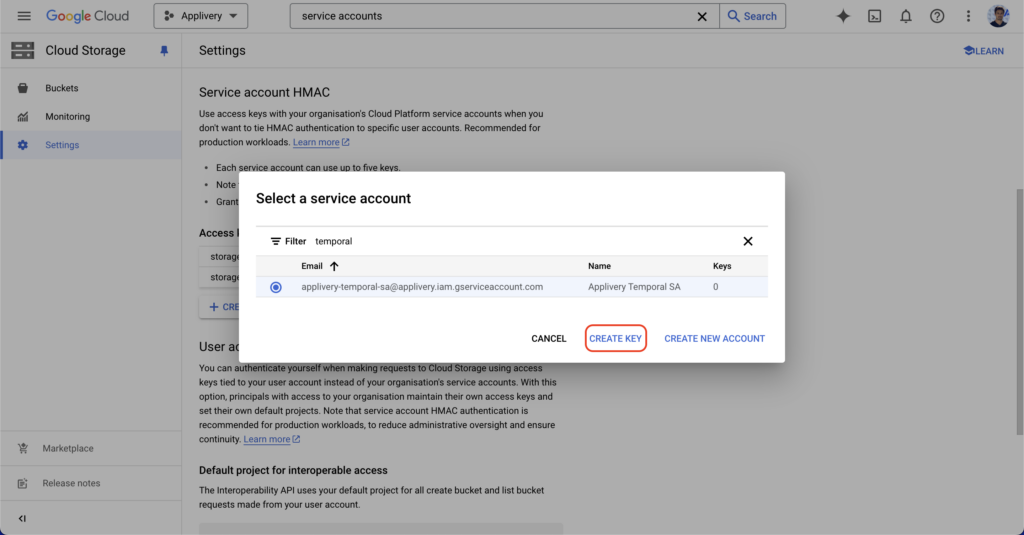This screenshot has width=1024, height=535.
Task: Click the Email sort ascending arrow
Action: click(x=334, y=266)
